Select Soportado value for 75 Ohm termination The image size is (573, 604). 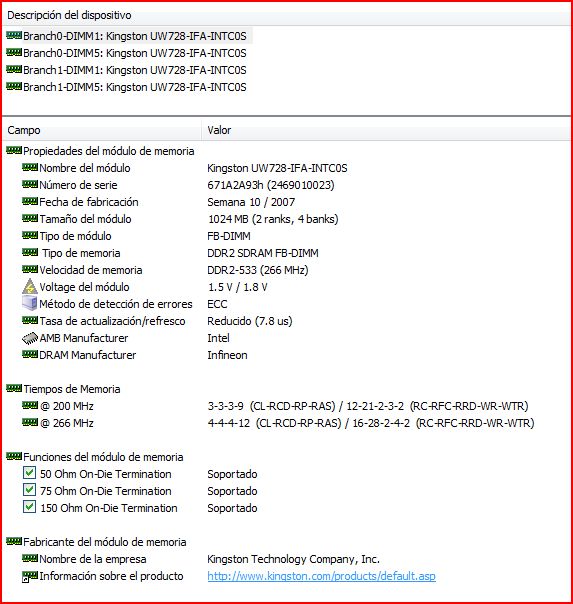[x=232, y=491]
